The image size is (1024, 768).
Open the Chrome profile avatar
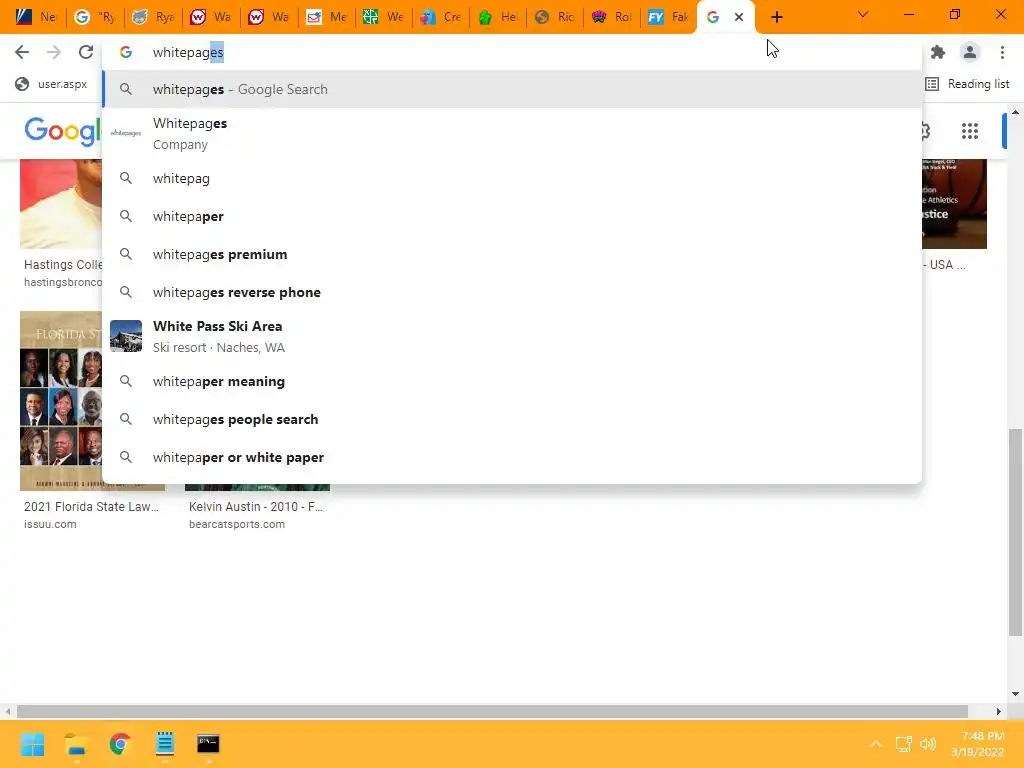(970, 52)
